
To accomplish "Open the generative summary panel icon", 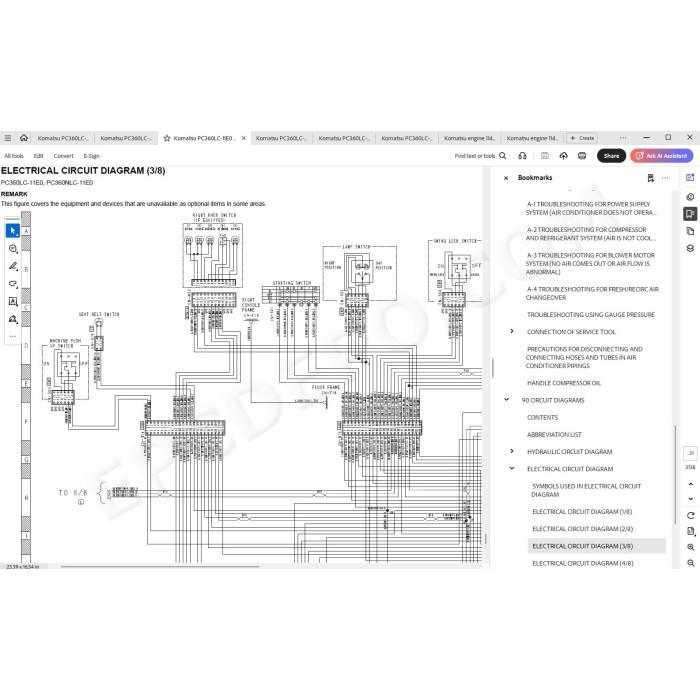I will [x=690, y=178].
